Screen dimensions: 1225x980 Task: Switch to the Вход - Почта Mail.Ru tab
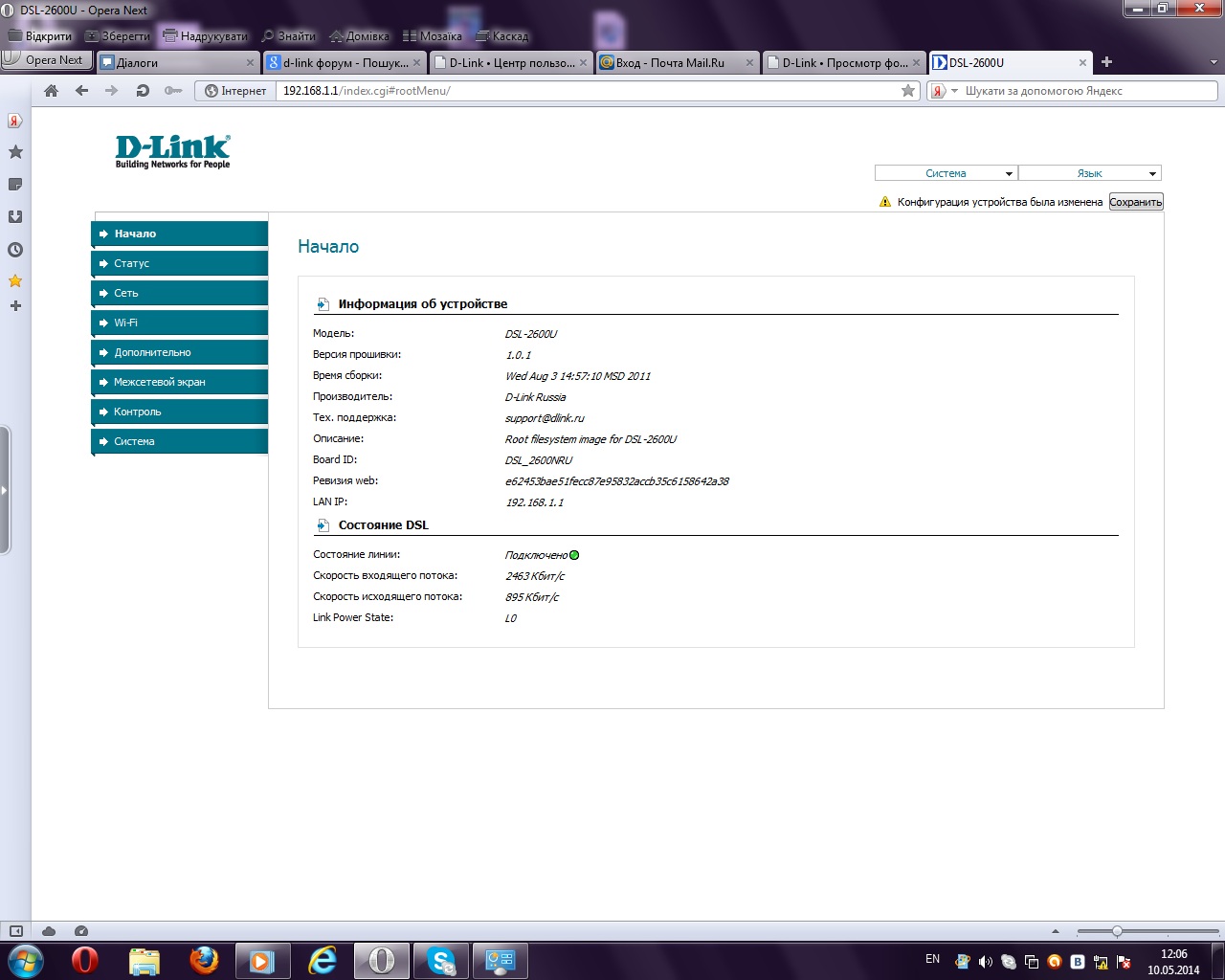pos(670,63)
